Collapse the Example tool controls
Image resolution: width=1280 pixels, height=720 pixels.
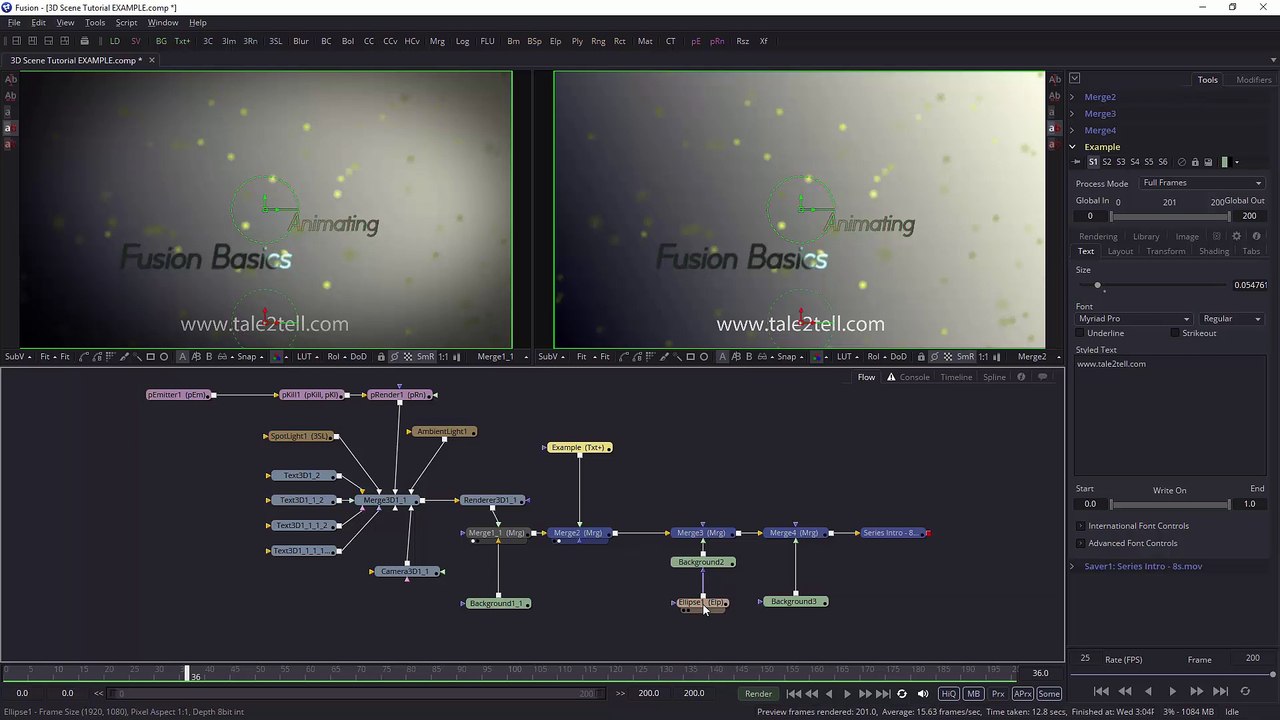[1072, 147]
